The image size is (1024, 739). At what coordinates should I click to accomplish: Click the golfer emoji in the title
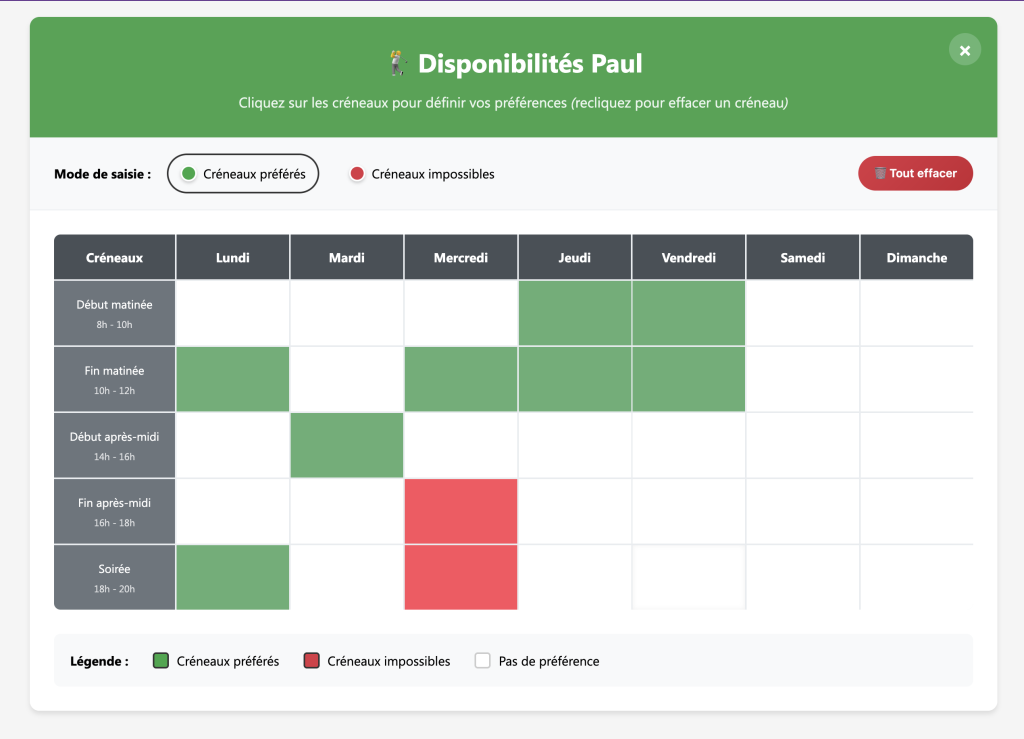point(398,64)
